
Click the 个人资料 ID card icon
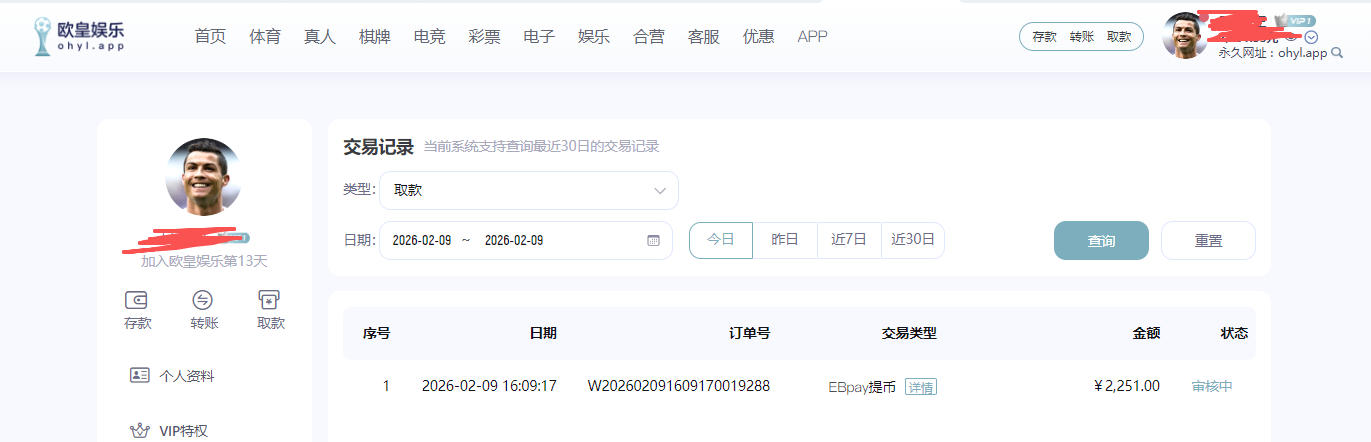(x=140, y=376)
